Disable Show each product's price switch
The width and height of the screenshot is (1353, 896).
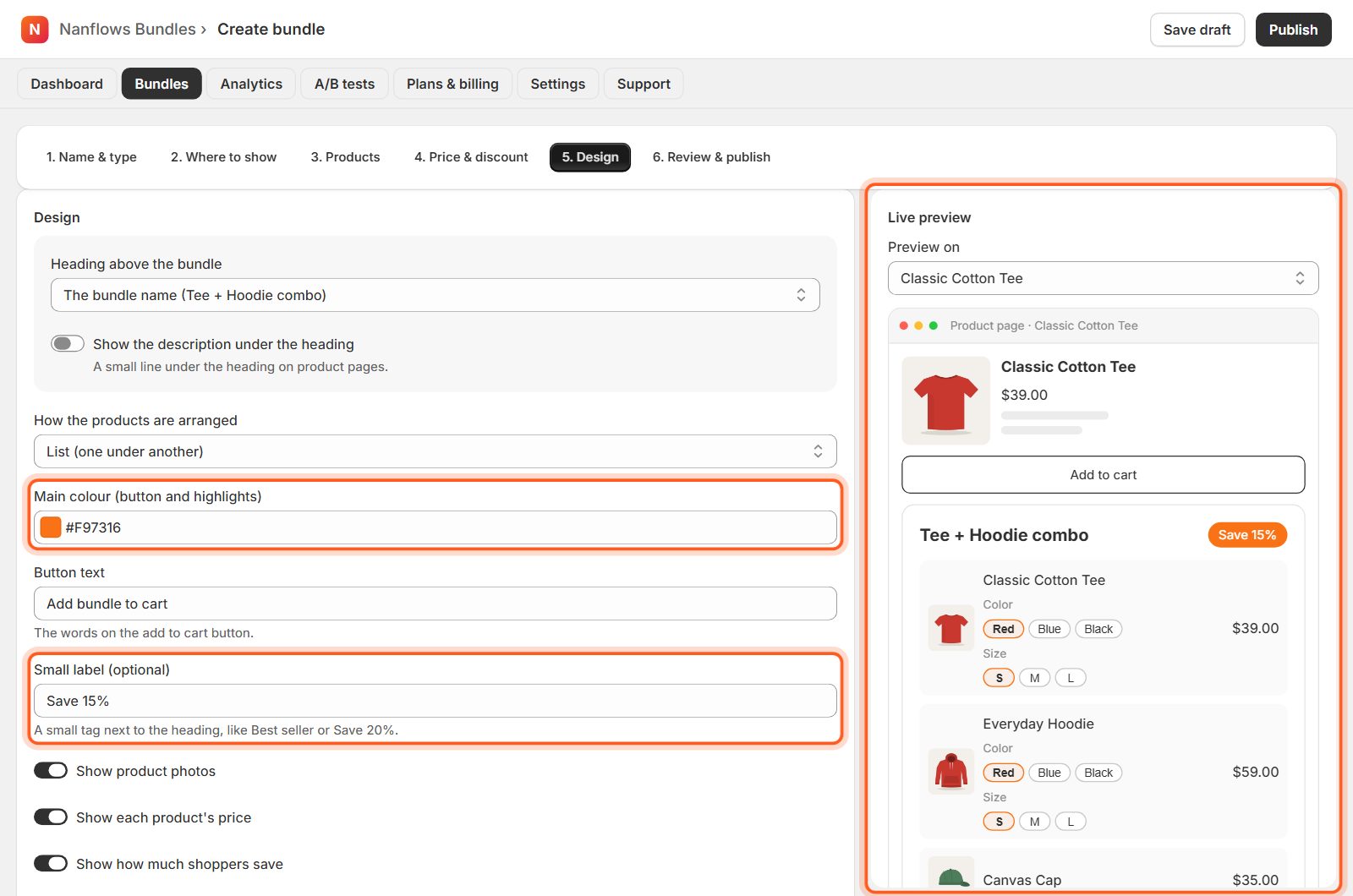point(51,817)
